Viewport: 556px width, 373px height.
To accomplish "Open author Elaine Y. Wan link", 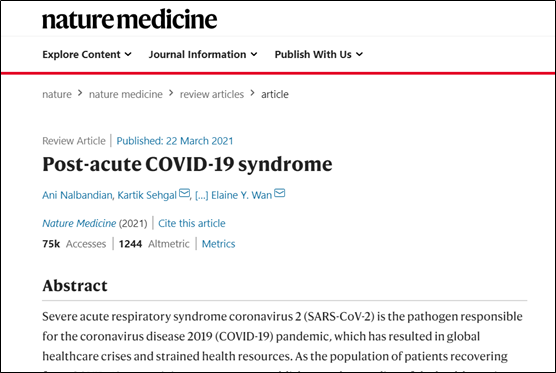I will 241,195.
